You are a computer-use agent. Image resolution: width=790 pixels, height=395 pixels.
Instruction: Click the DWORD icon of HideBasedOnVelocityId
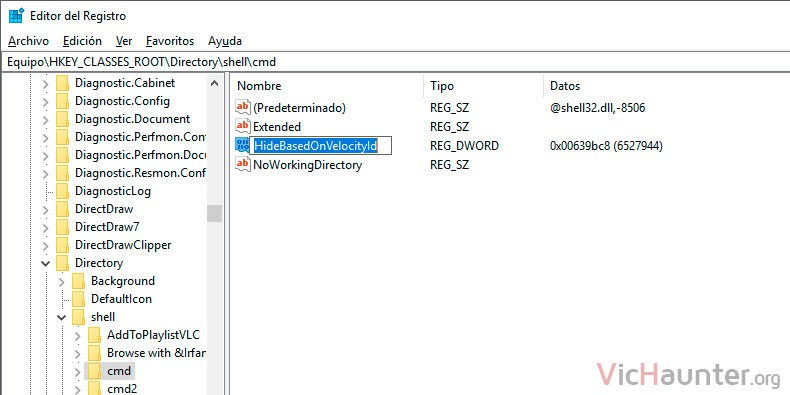[x=242, y=146]
